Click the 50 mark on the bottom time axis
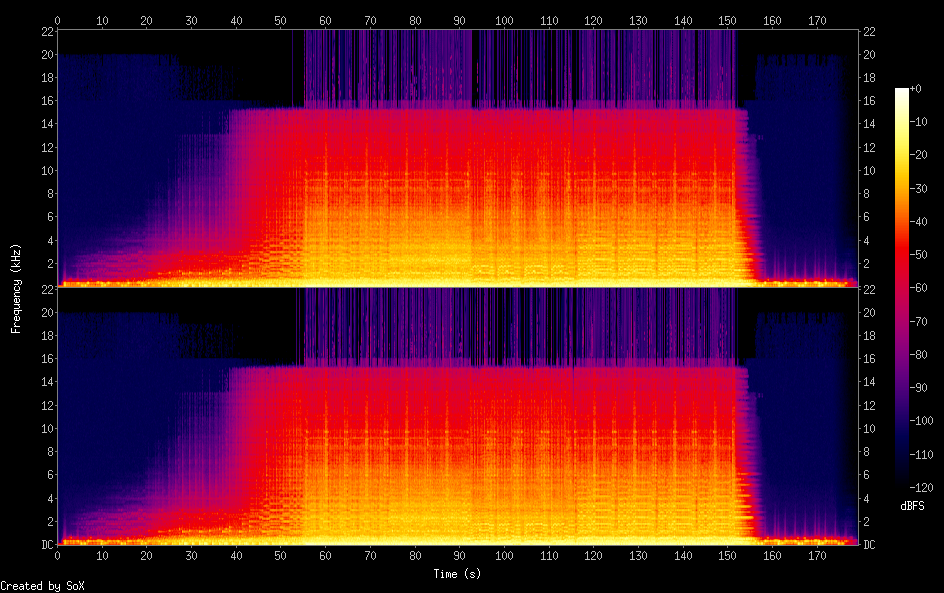The height and width of the screenshot is (593, 944). [x=281, y=556]
